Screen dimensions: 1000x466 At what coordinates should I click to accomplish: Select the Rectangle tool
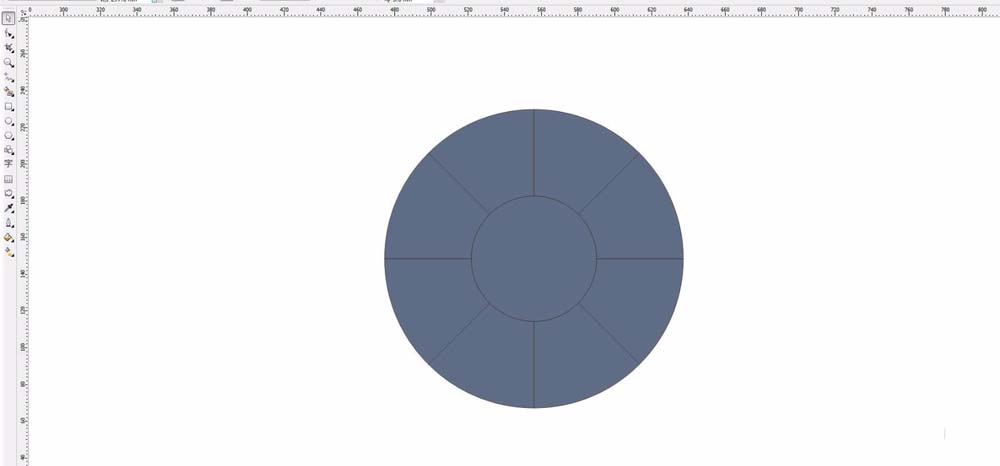point(9,106)
